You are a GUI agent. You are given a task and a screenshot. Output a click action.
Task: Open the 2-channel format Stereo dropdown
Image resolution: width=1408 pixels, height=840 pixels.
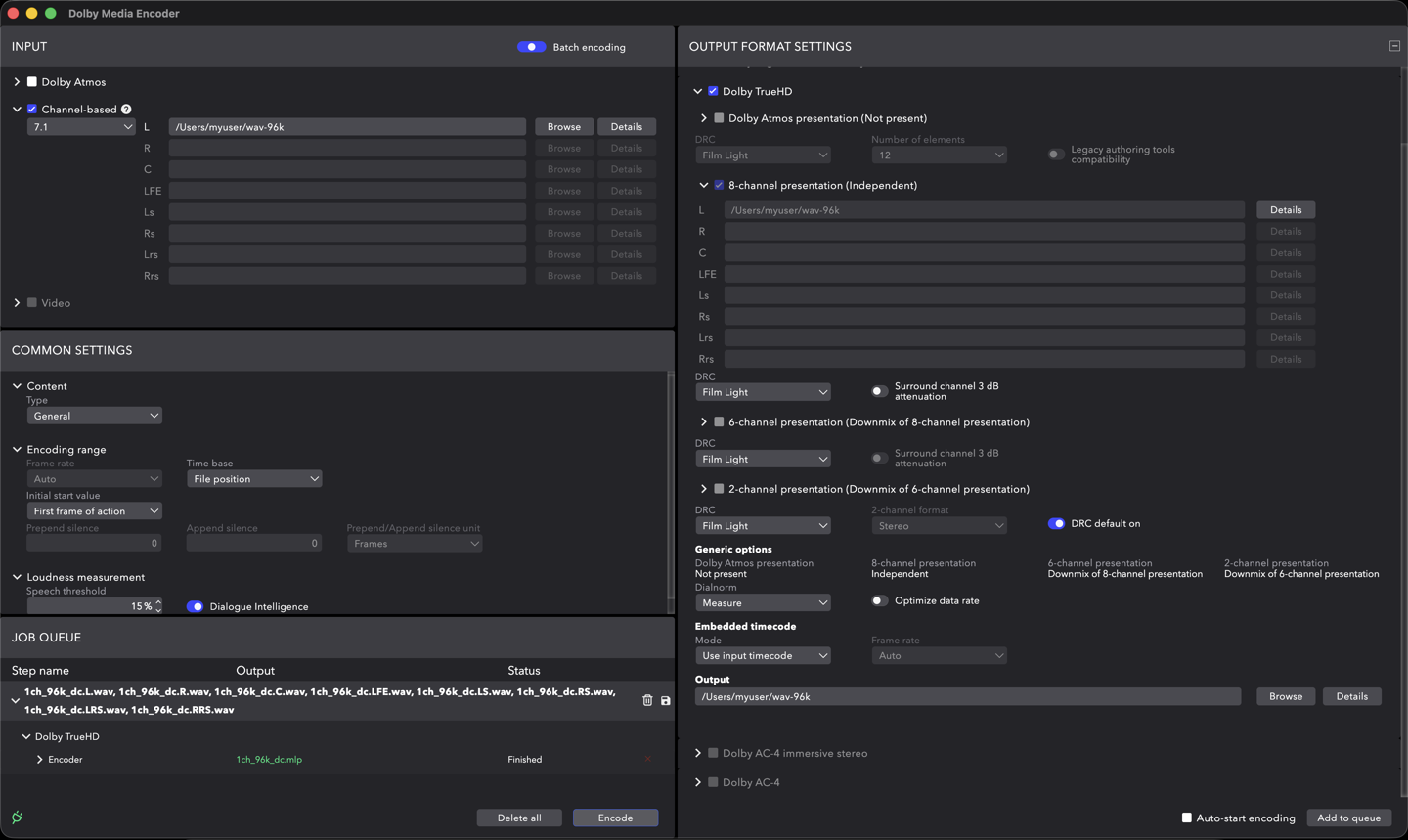pyautogui.click(x=939, y=526)
